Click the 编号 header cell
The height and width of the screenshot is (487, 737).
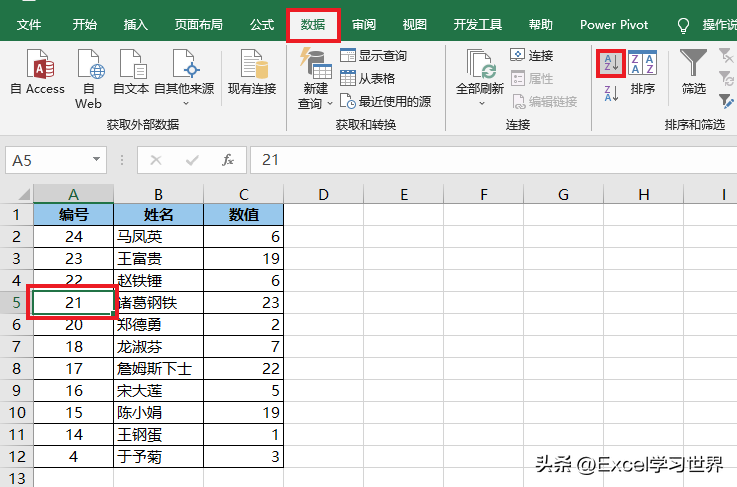[73, 214]
